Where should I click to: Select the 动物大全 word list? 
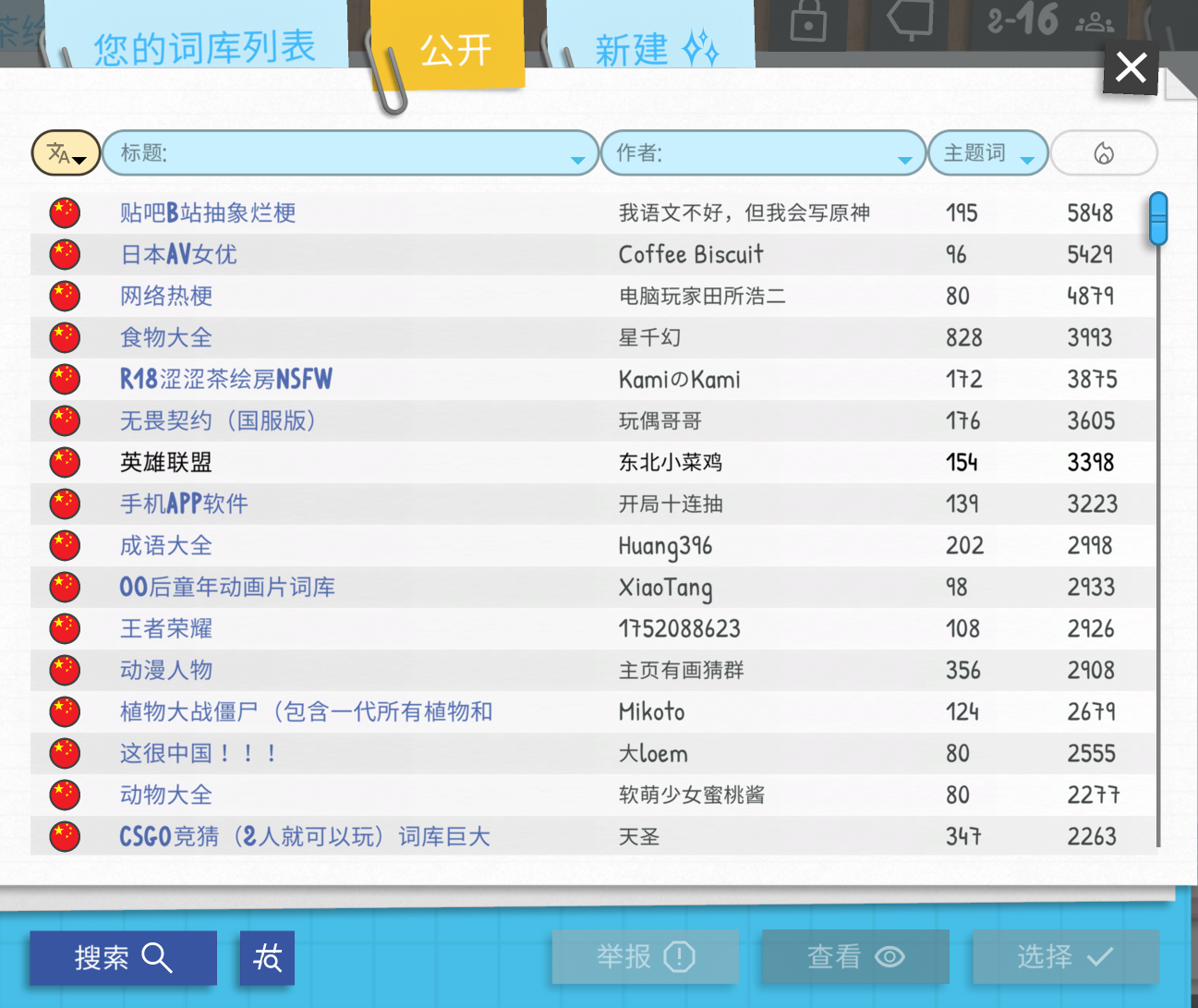594,795
